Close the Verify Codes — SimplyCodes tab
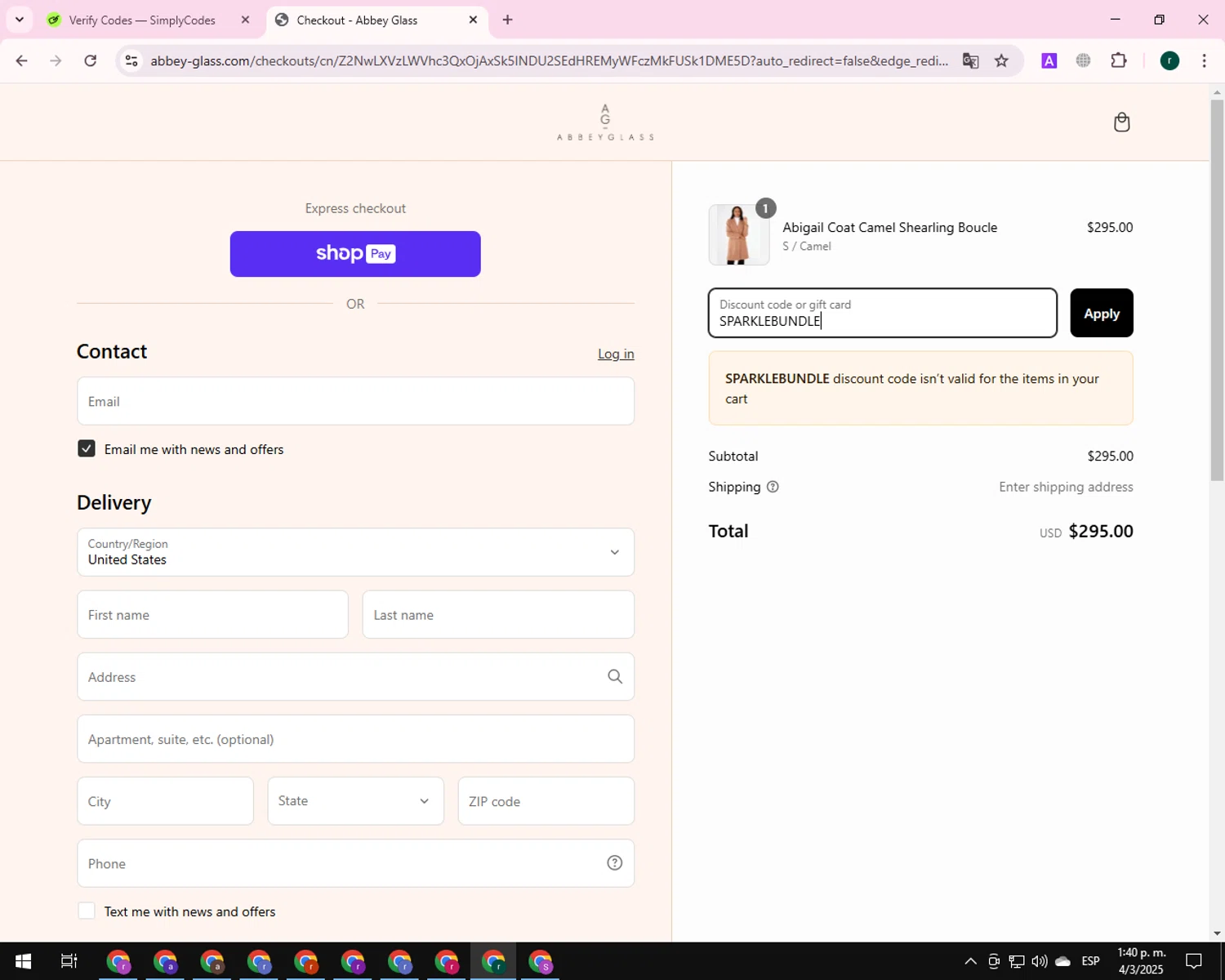The image size is (1225, 980). (245, 20)
